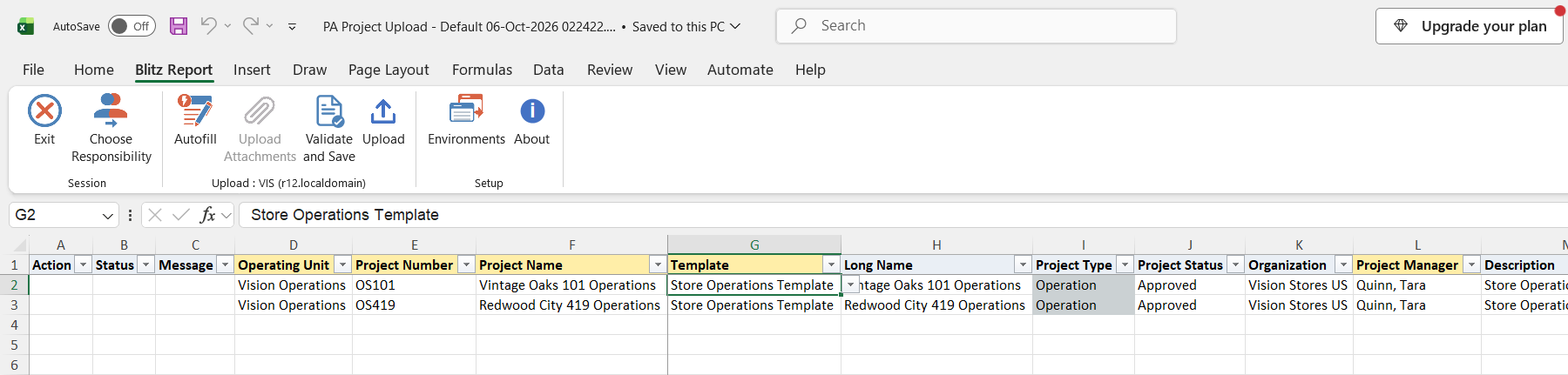Switch to the Draw tab
This screenshot has width=1568, height=375.
tap(309, 70)
